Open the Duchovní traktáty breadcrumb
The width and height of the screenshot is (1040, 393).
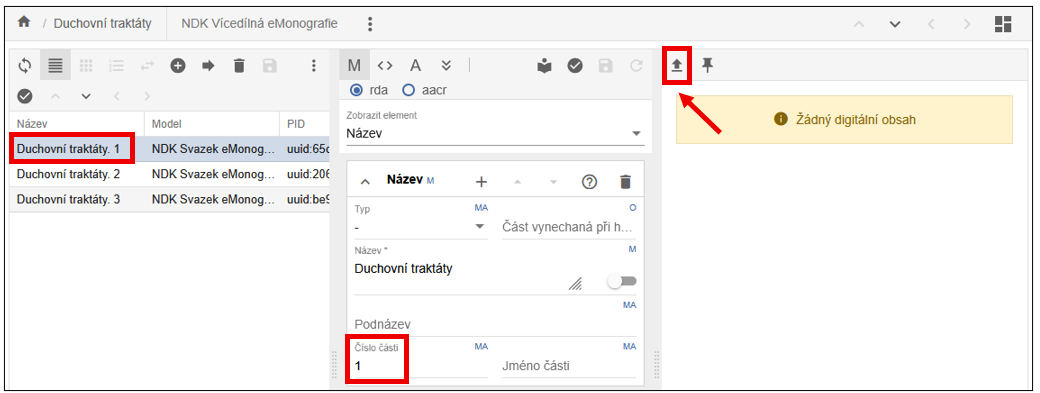tap(102, 24)
